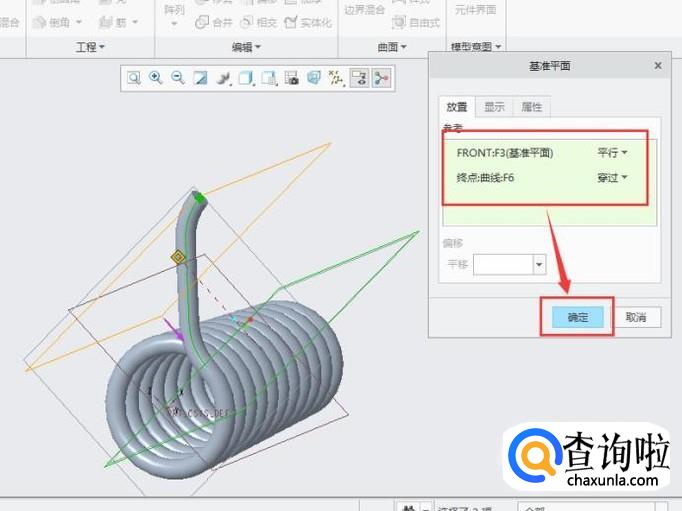Open the saved orientations icon
This screenshot has width=682, height=511.
pyautogui.click(x=246, y=77)
